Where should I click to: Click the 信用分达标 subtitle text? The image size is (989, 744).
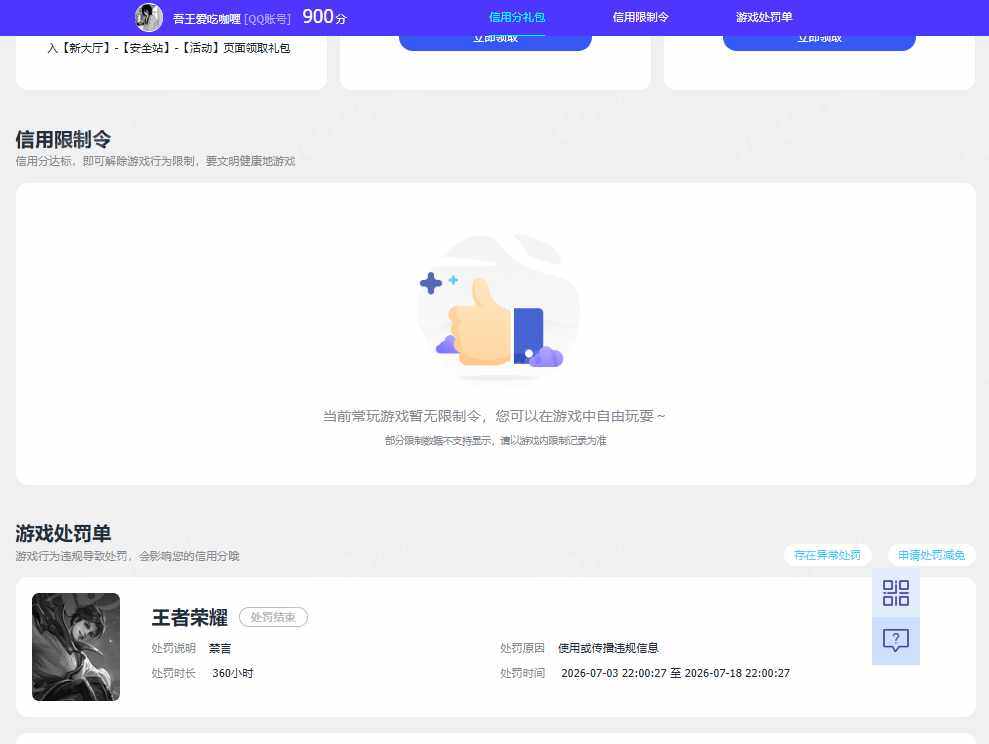tap(155, 161)
